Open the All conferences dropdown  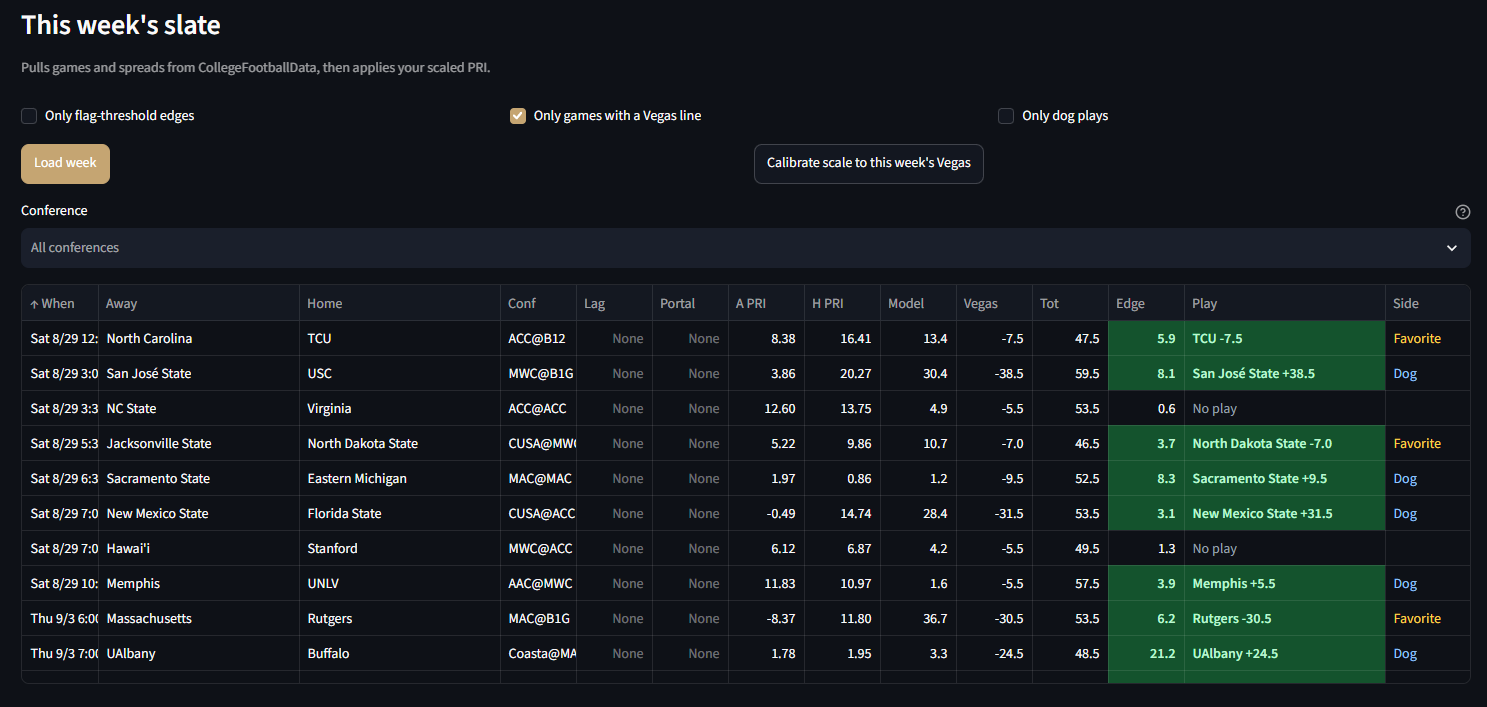pyautogui.click(x=745, y=248)
